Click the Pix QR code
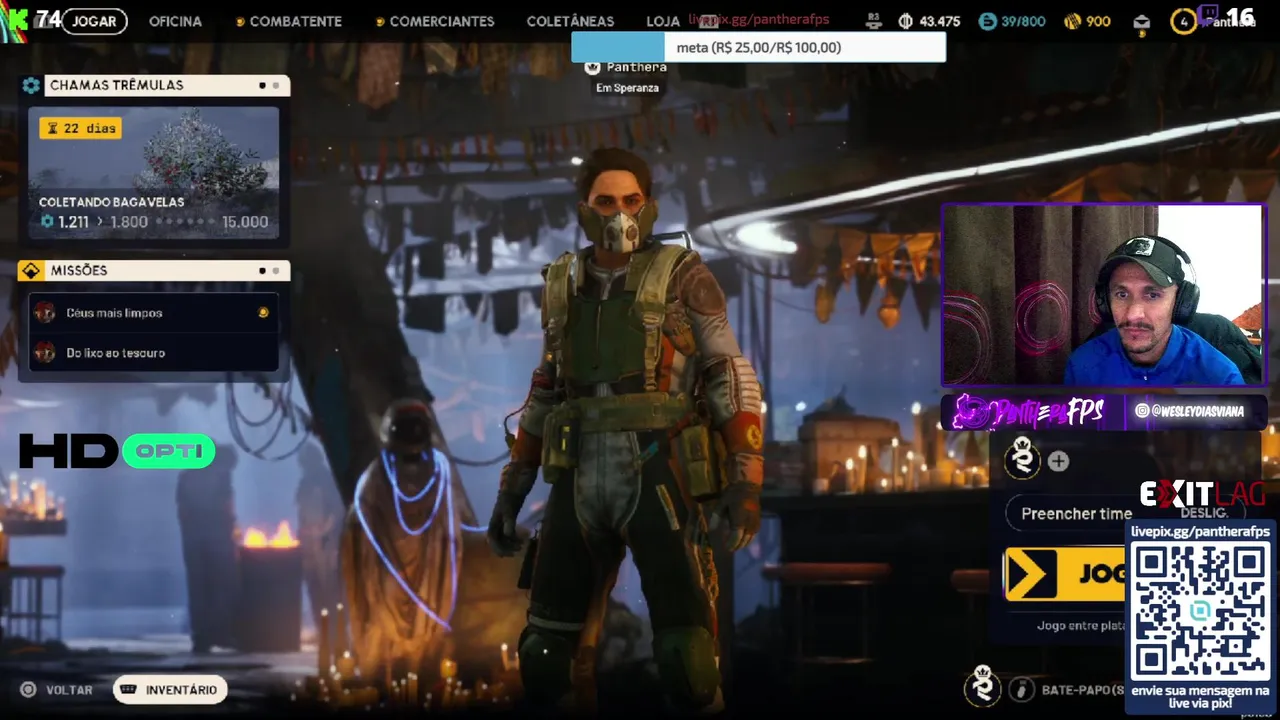This screenshot has width=1280, height=720. 1200,612
